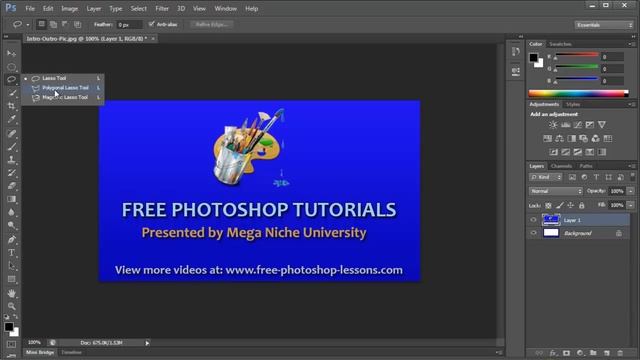The width and height of the screenshot is (640, 360).
Task: Open the status bar info arrow
Action: pos(147,343)
